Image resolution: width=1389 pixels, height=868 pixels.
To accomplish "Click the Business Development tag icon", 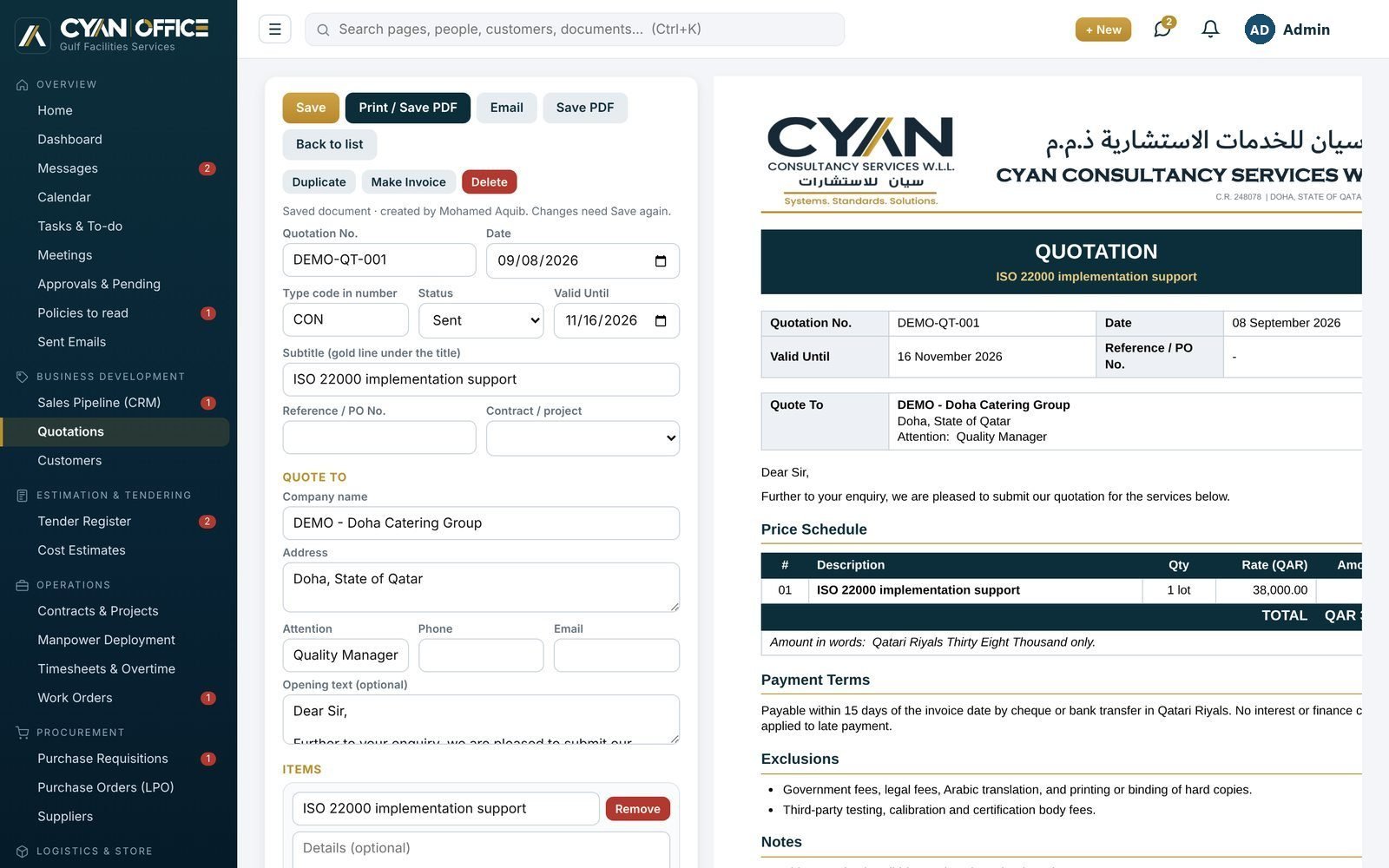I will [22, 377].
